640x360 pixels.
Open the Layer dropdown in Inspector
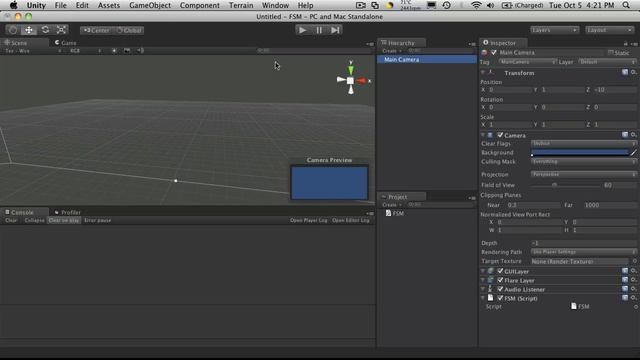(607, 62)
